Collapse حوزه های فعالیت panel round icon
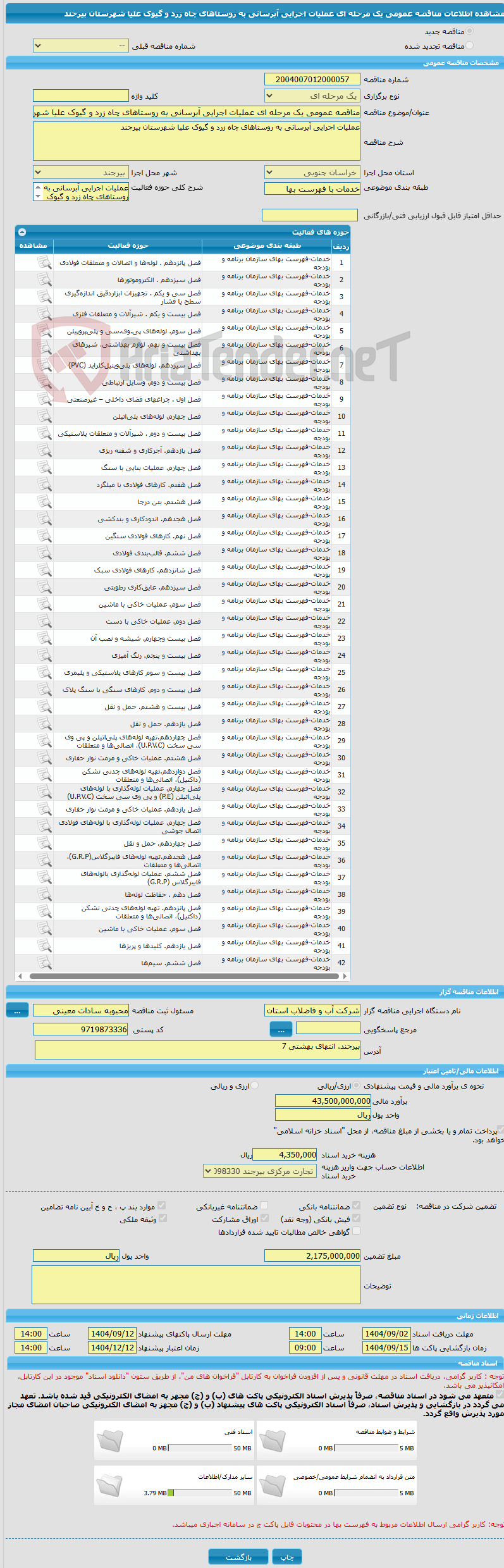 (x=22, y=232)
